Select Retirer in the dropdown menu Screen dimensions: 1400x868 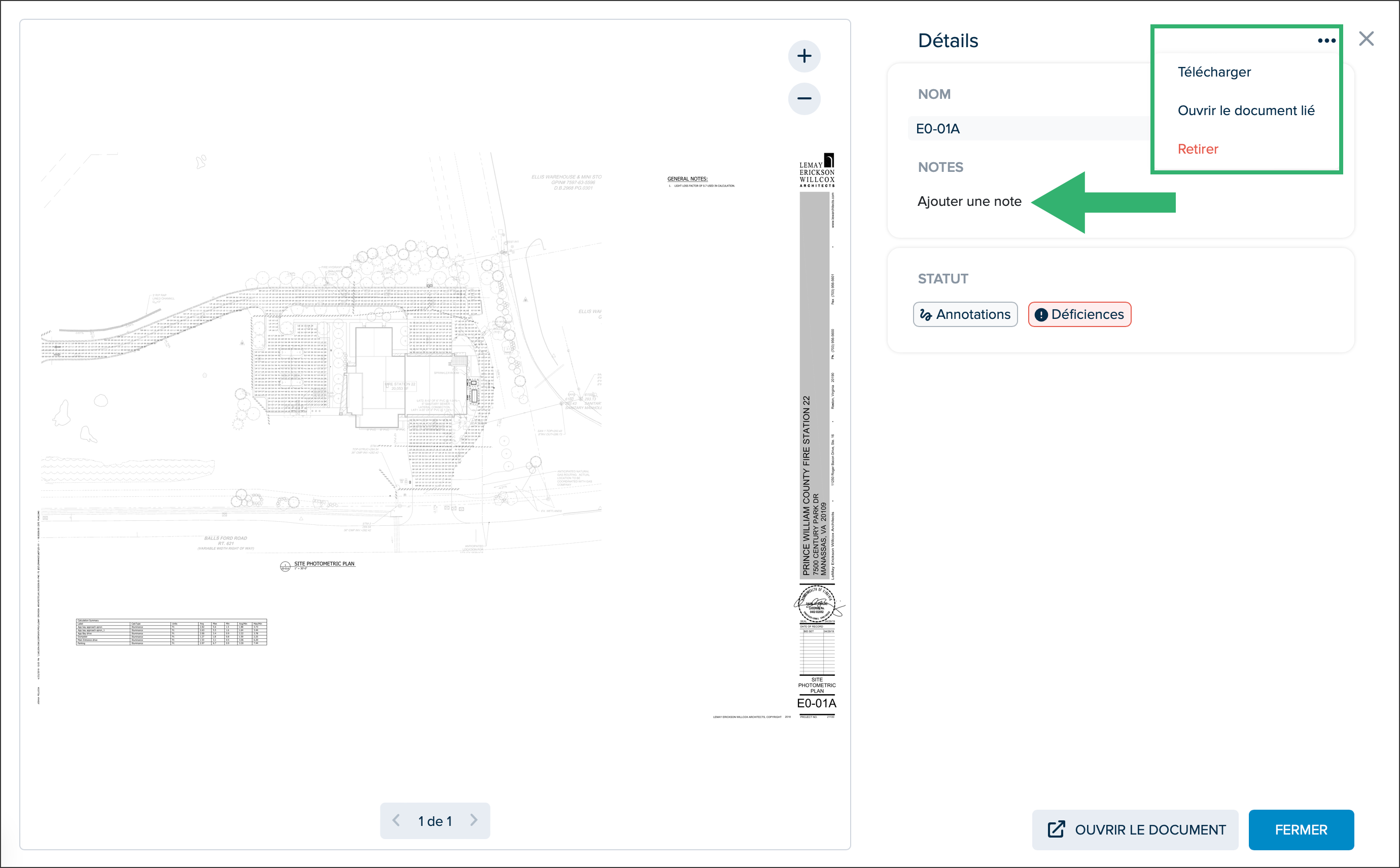1197,149
